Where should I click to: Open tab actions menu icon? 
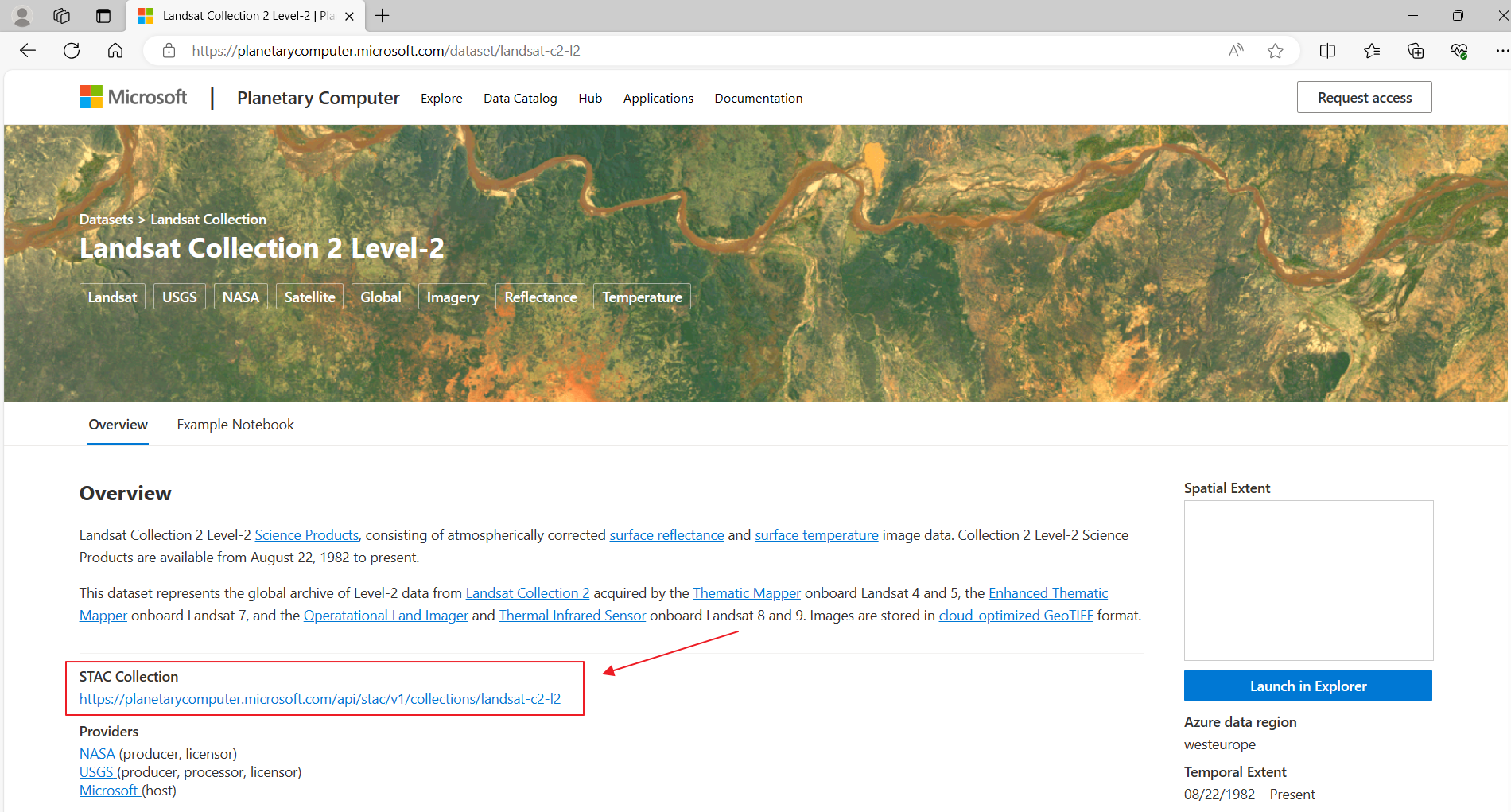tap(103, 16)
